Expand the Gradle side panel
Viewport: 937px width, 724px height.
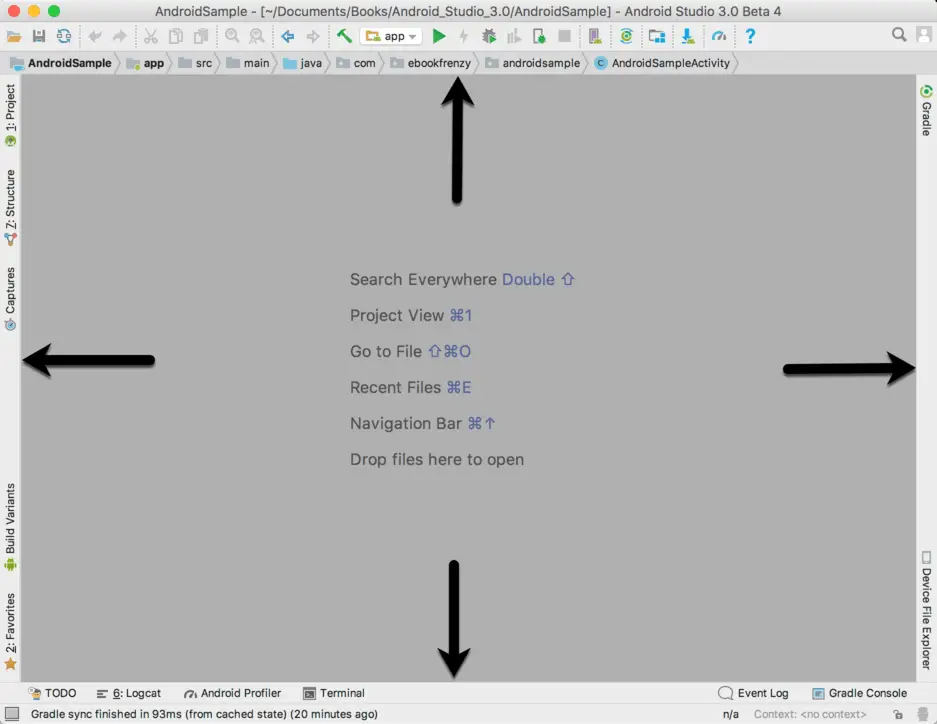click(926, 110)
